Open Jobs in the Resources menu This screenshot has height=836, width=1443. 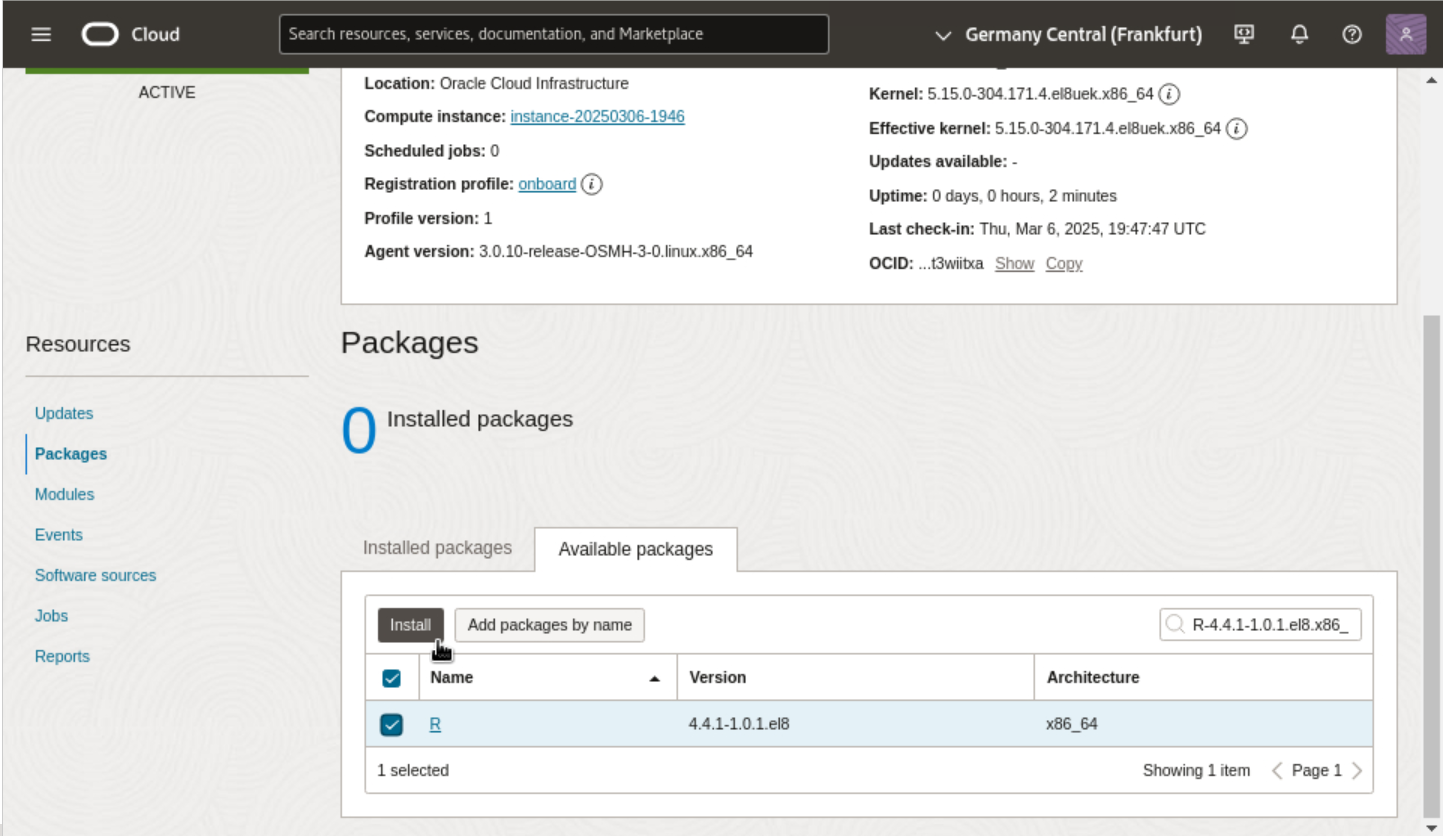click(x=51, y=616)
